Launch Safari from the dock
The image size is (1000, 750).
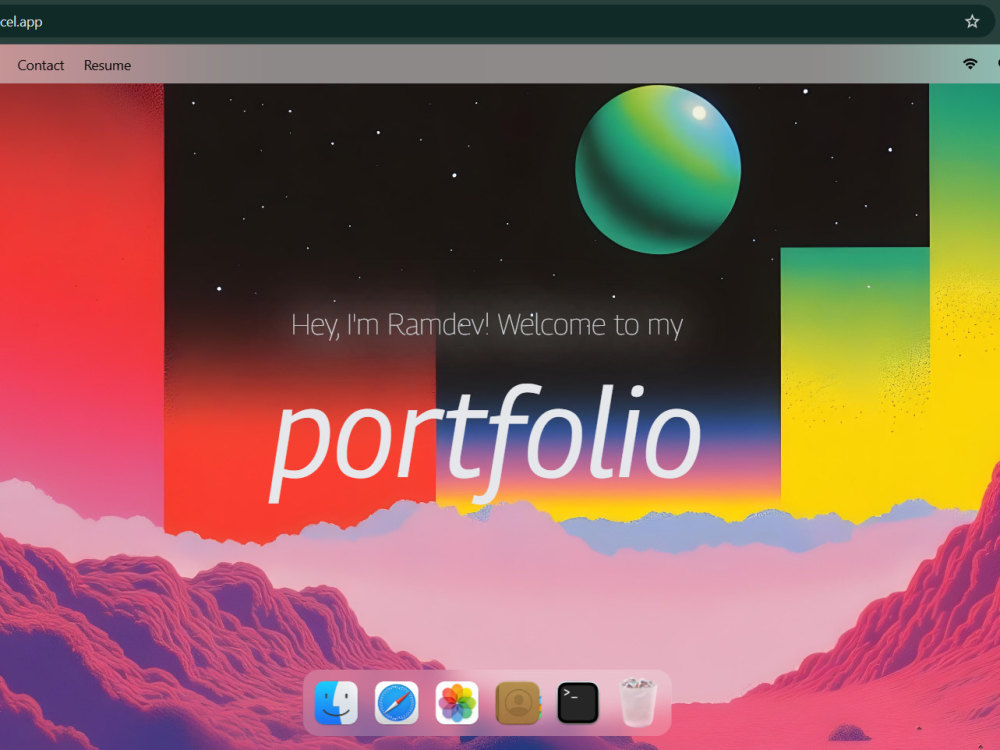[x=397, y=703]
